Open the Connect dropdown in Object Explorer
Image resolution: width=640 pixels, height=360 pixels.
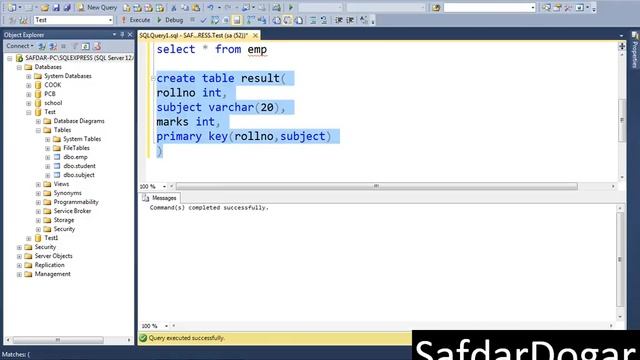pyautogui.click(x=20, y=46)
